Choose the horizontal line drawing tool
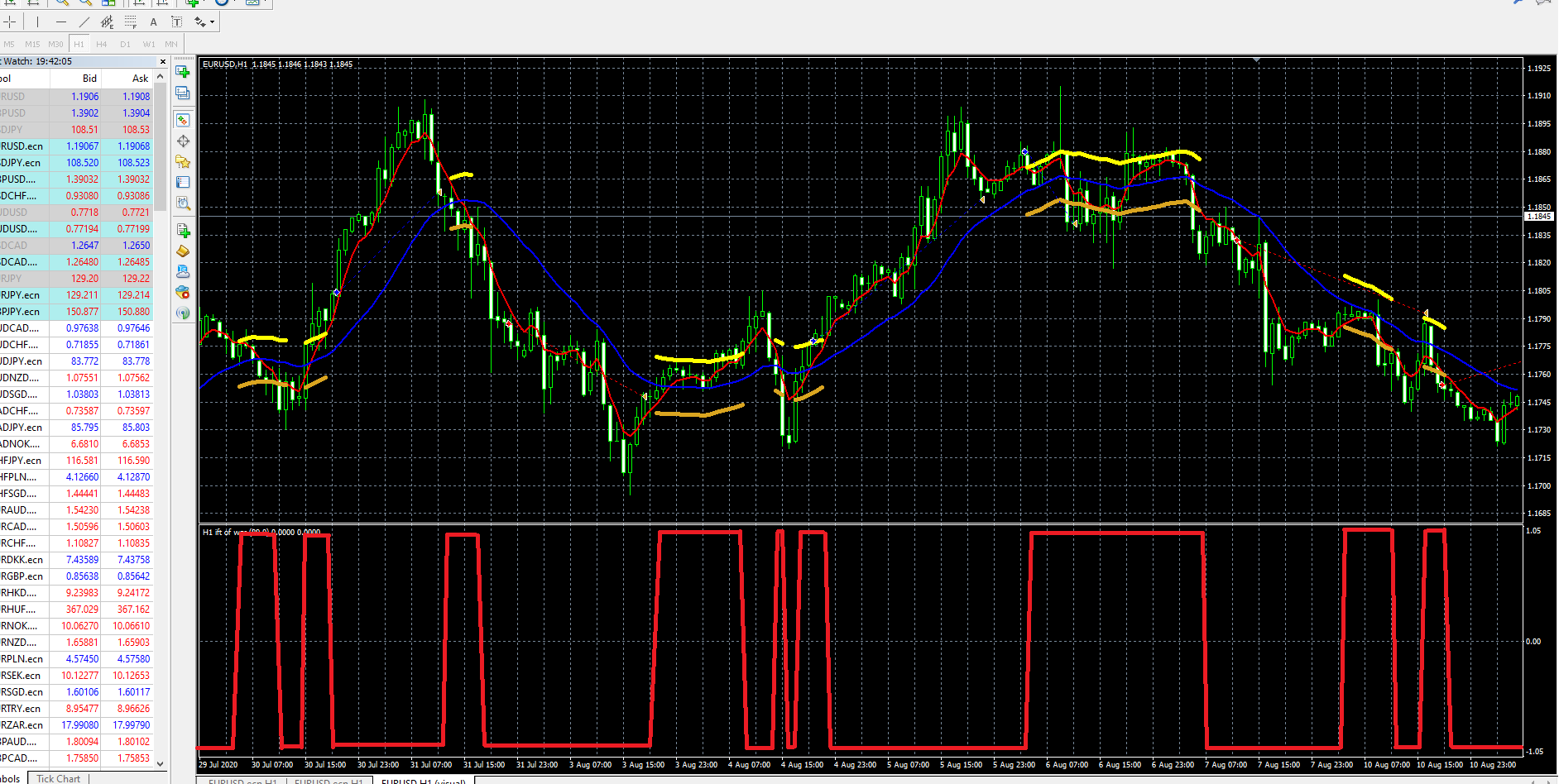Image resolution: width=1559 pixels, height=784 pixels. [x=60, y=22]
